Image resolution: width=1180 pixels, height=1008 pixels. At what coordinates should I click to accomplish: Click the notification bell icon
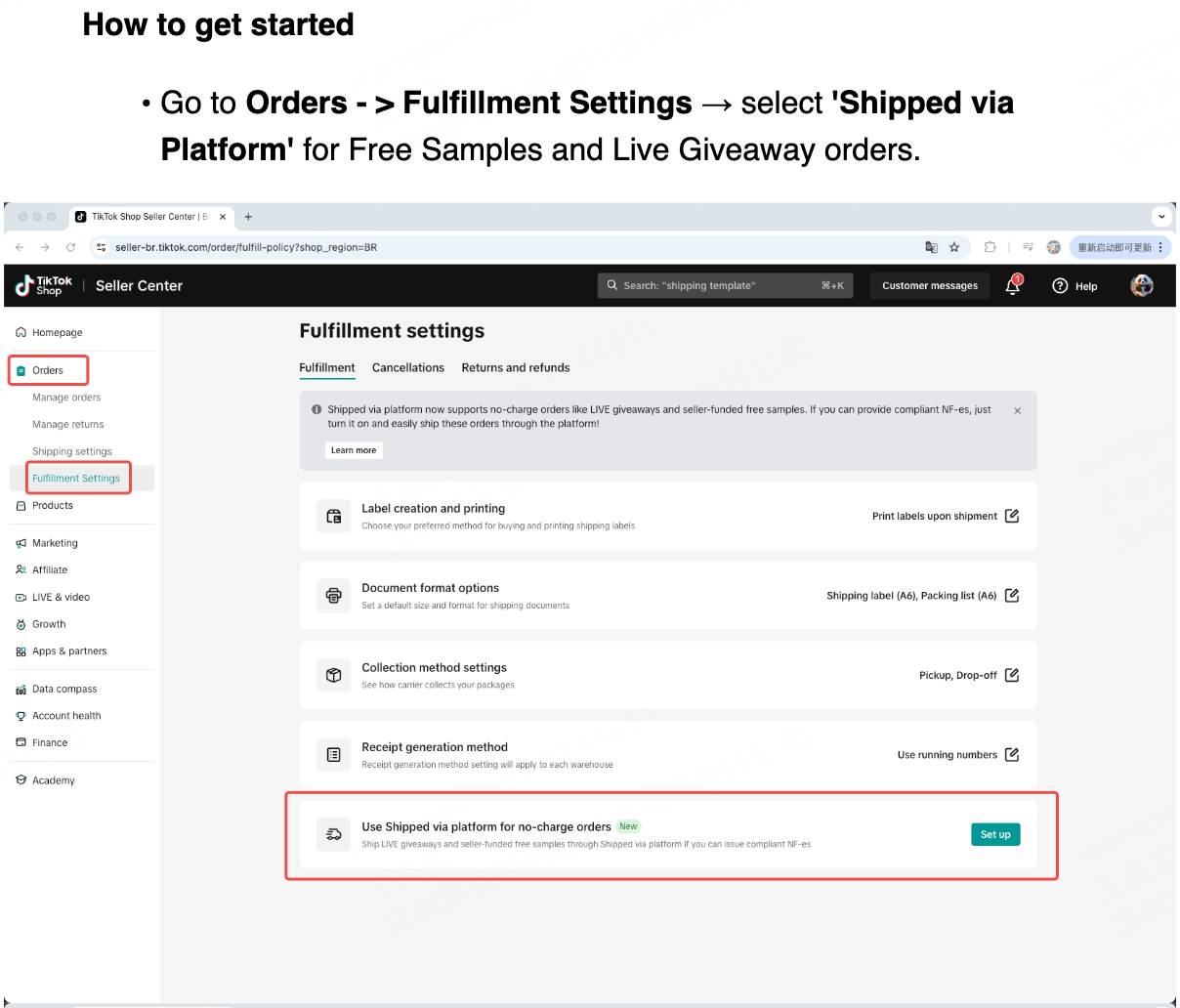1013,286
